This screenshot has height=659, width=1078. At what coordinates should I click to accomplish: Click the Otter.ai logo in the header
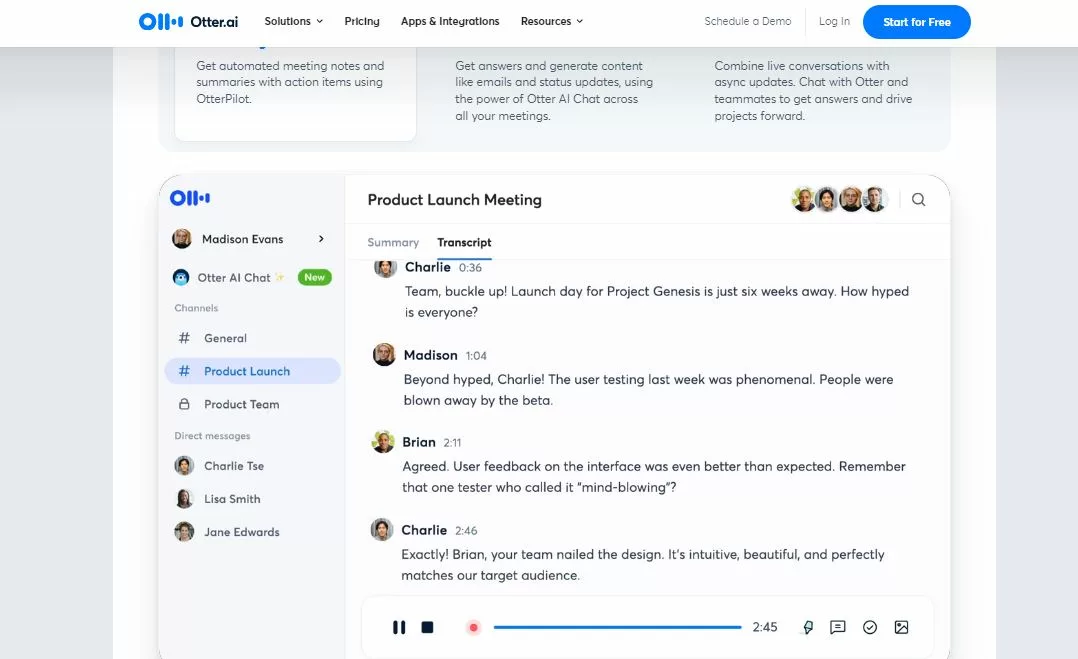point(188,22)
